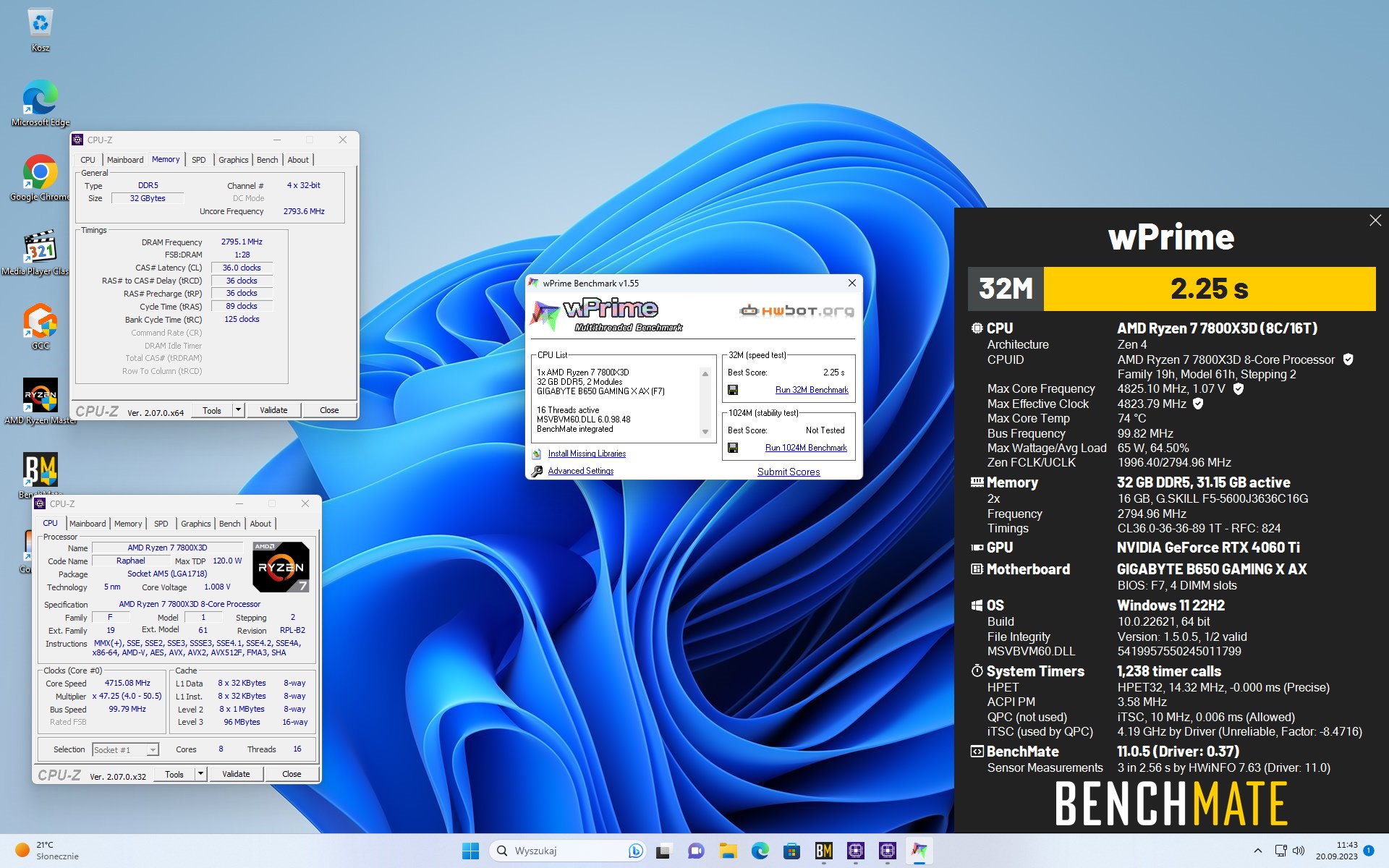Open the Bench tab in the lower CPU-Z window

[x=229, y=524]
